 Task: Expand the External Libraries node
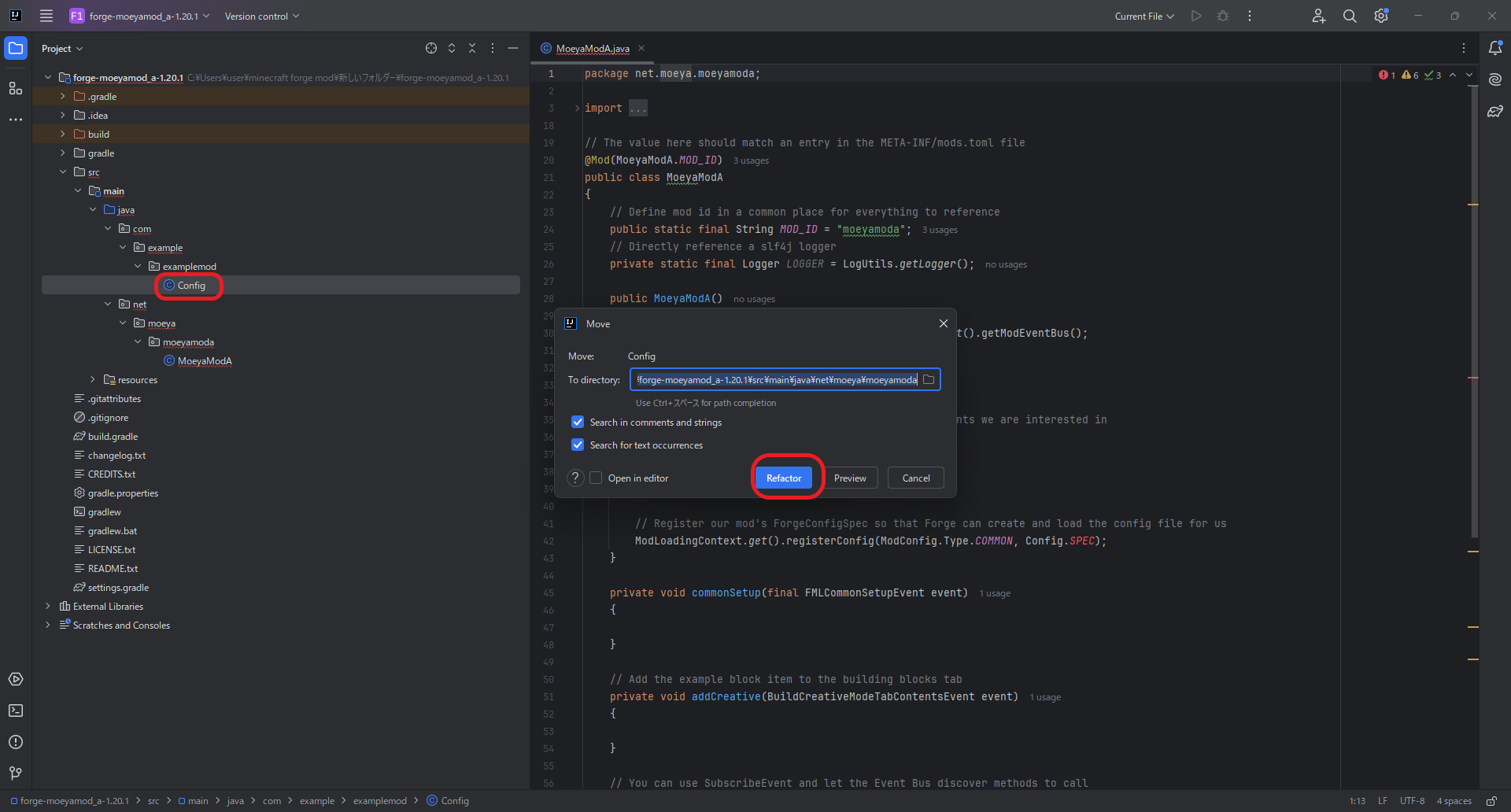(48, 607)
